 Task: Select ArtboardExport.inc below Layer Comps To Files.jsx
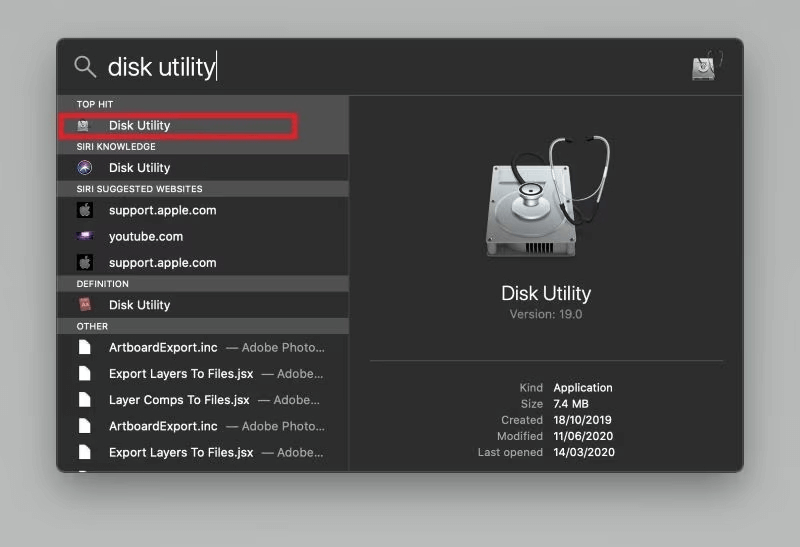coord(163,426)
